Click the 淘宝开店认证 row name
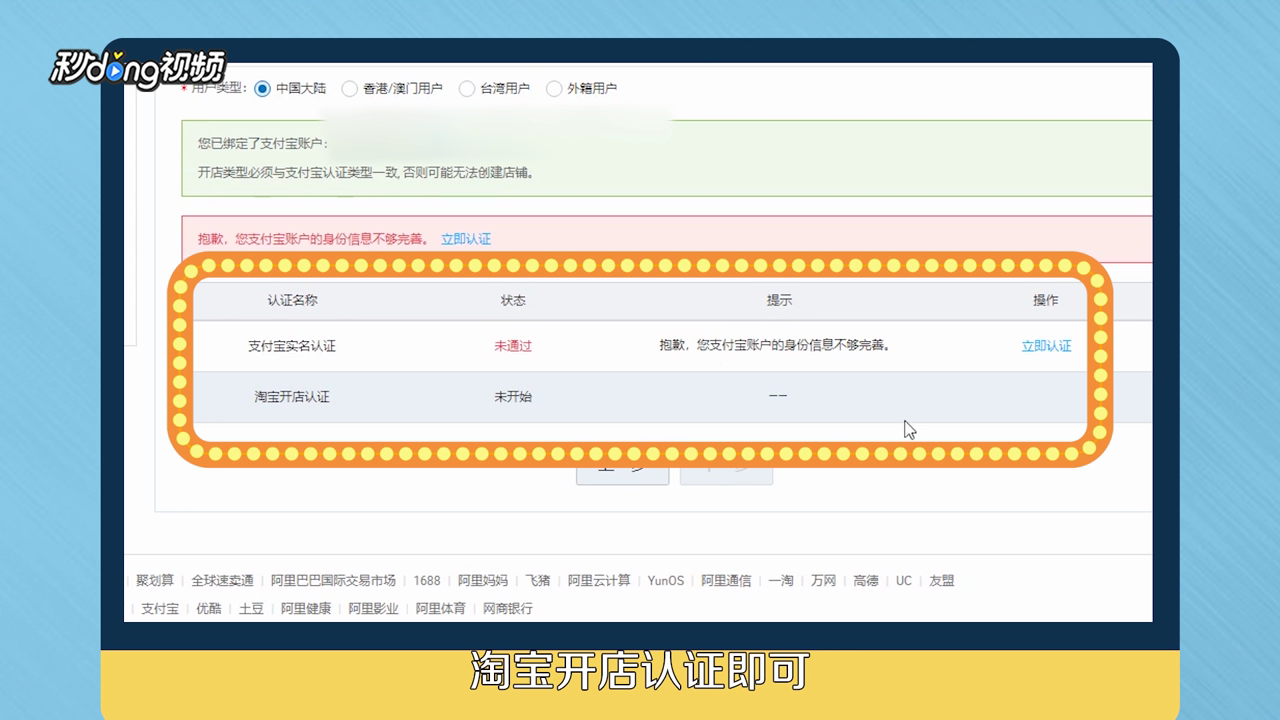The height and width of the screenshot is (720, 1280). click(x=292, y=397)
